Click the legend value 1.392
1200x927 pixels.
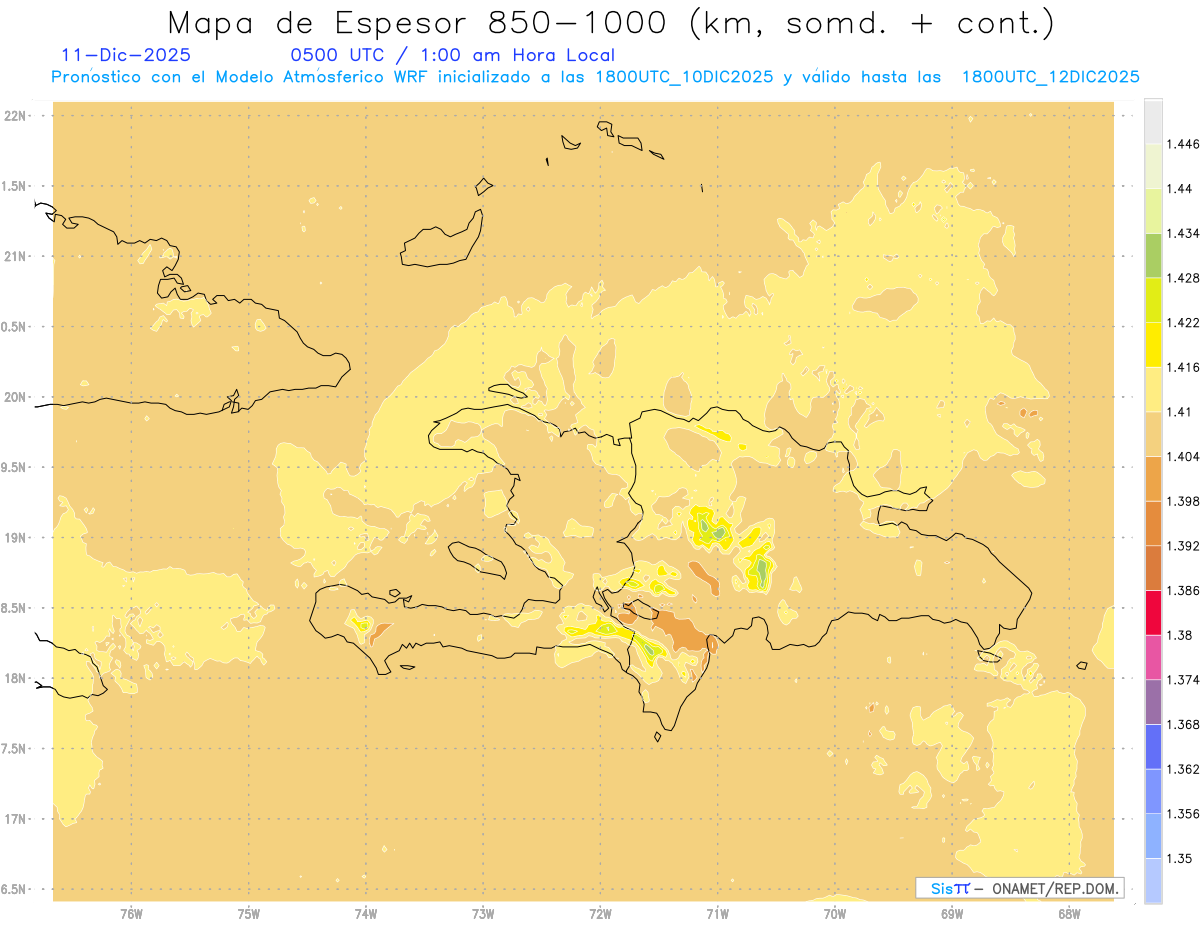click(x=1183, y=546)
